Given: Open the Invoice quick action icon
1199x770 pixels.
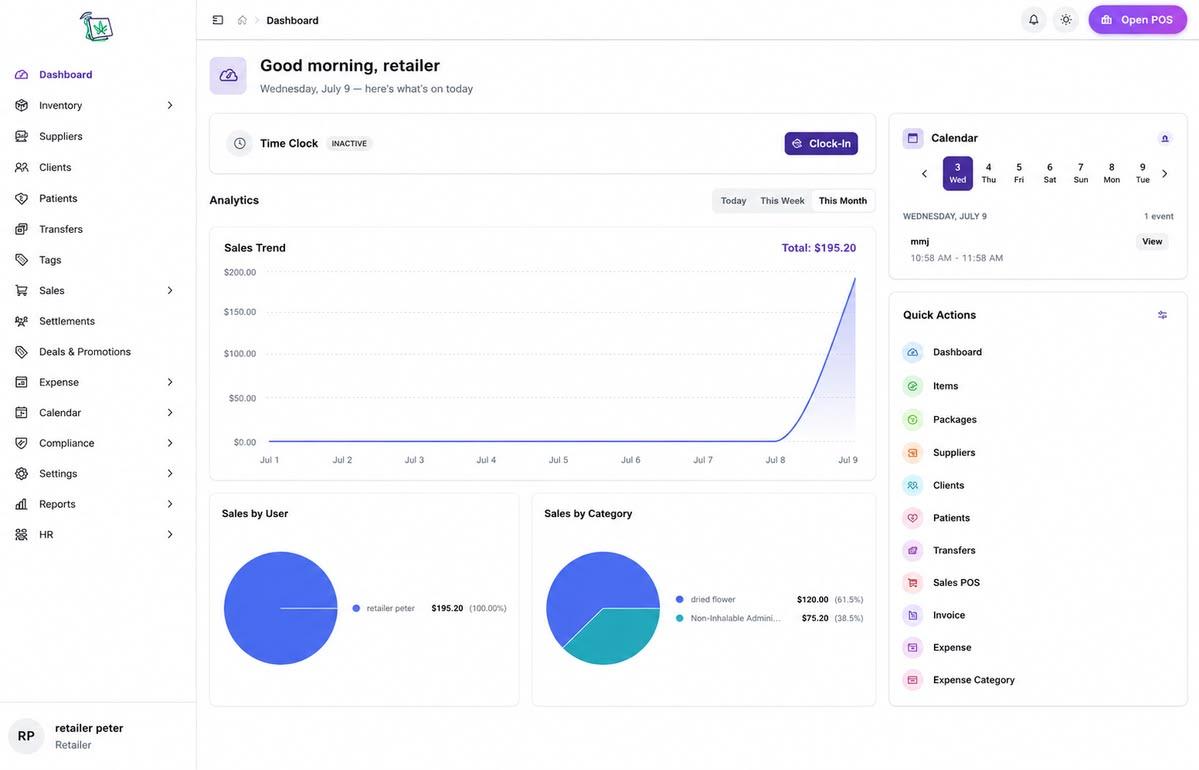Looking at the screenshot, I should pos(912,616).
